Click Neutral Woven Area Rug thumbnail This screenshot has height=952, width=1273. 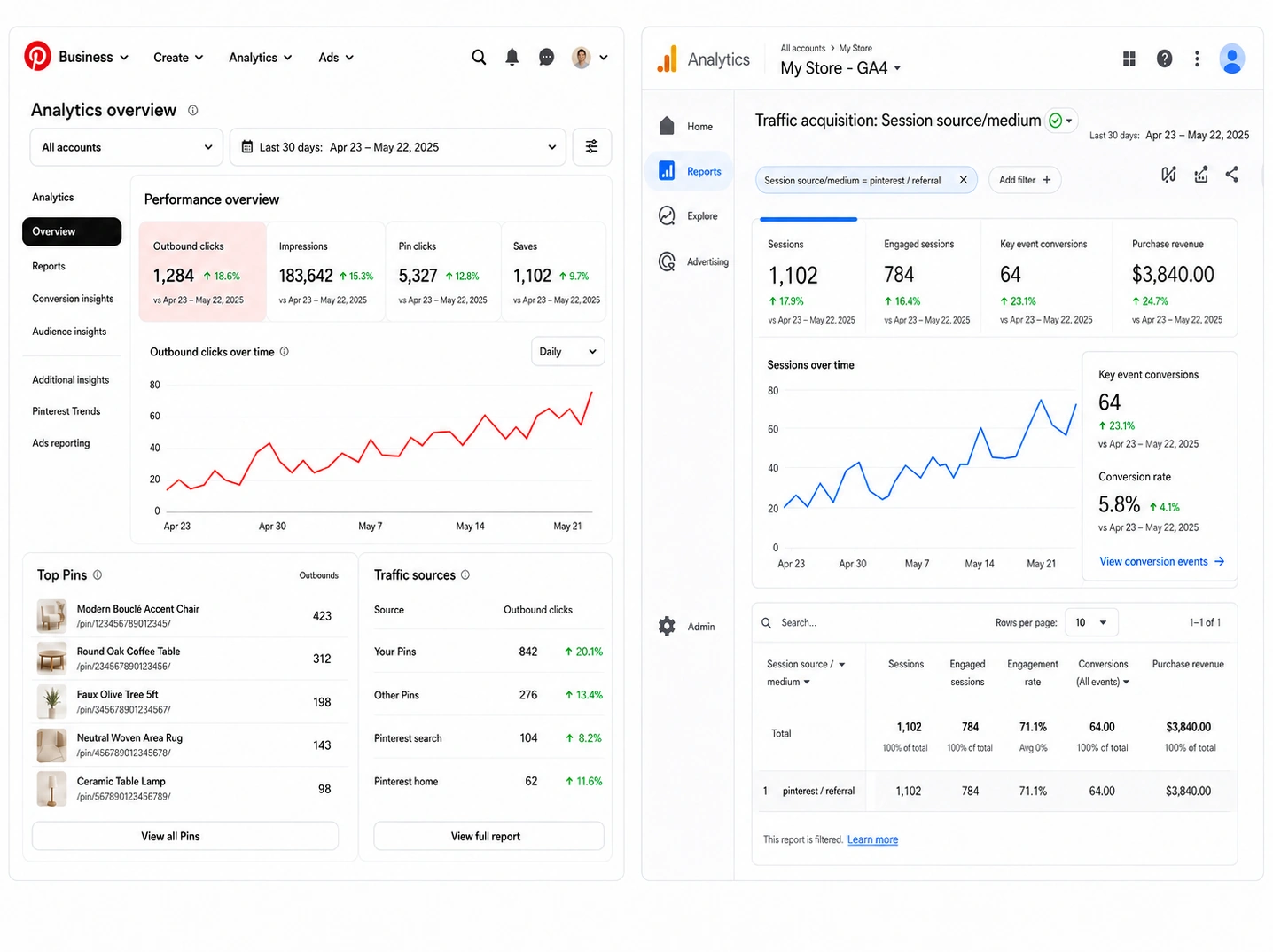coord(51,745)
